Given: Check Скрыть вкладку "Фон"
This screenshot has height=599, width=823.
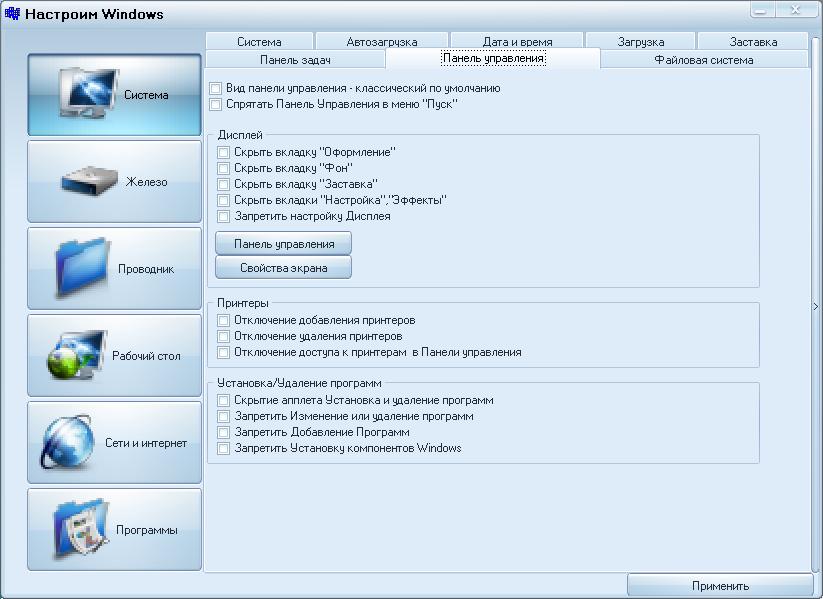Looking at the screenshot, I should (x=223, y=169).
